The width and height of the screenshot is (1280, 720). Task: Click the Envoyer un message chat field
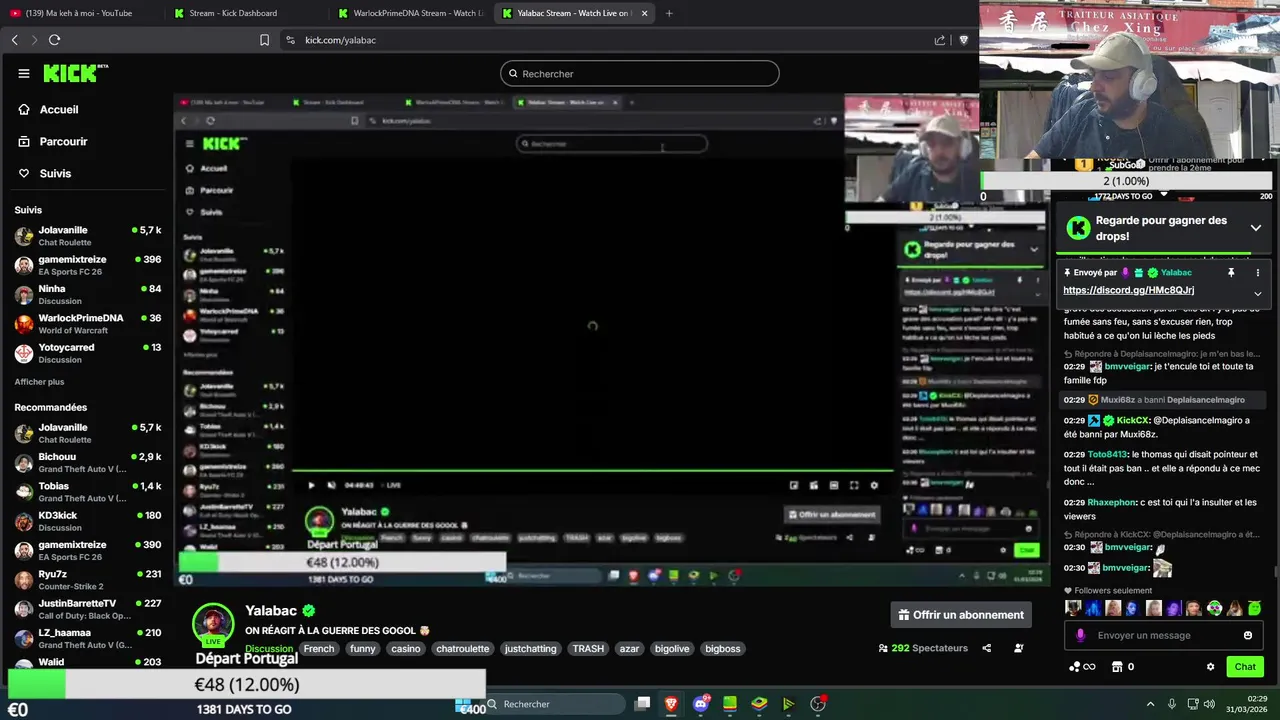tap(1165, 636)
